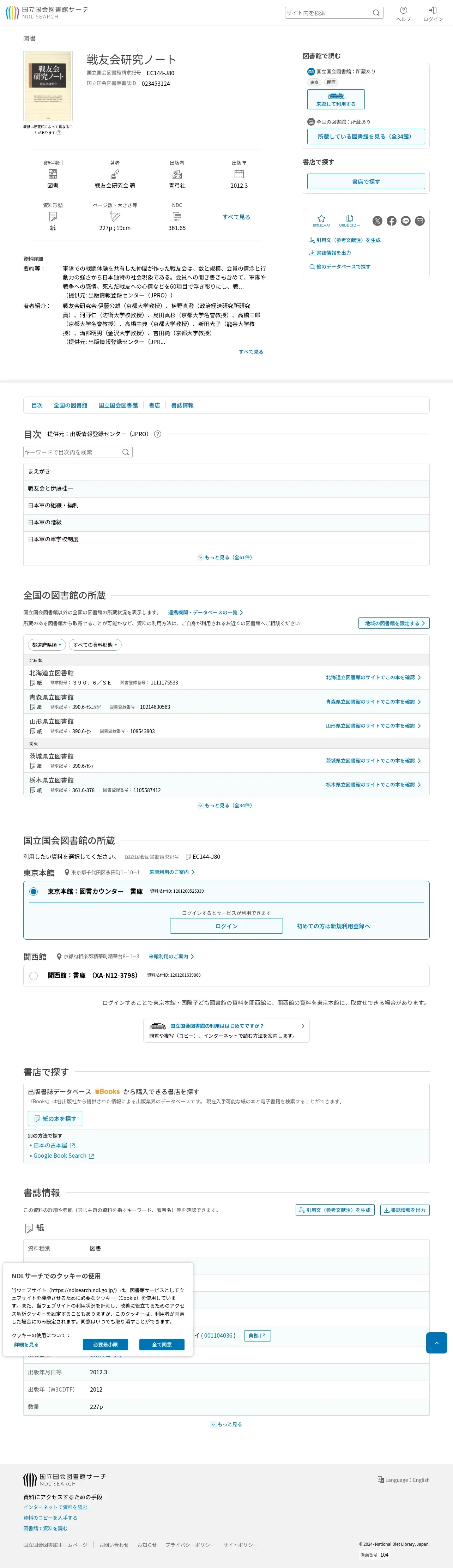The width and height of the screenshot is (453, 1568).
Task: Accept all cookies with 全て同意
Action: pos(162,1345)
